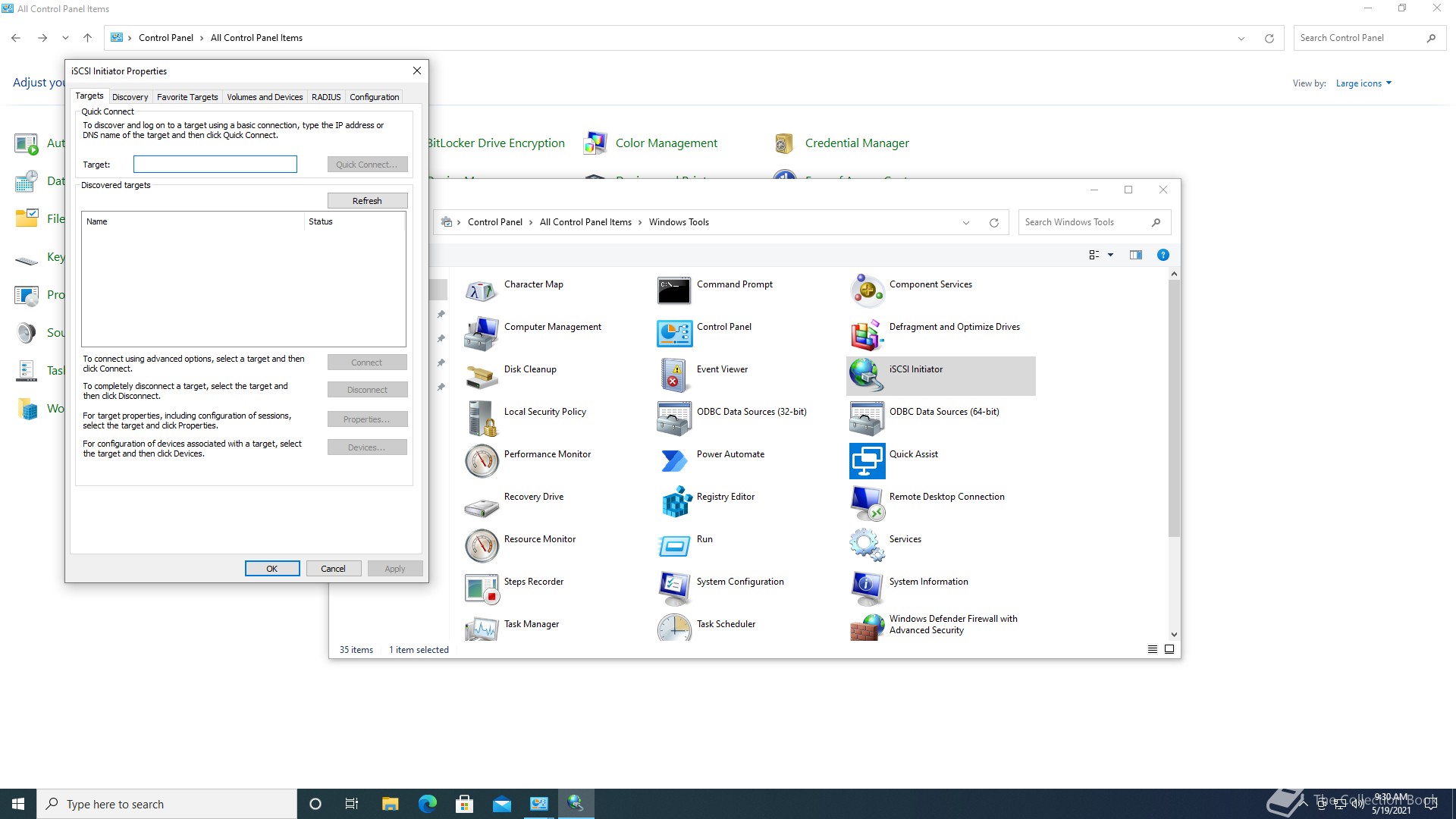Open Color Management link
Screen dimensions: 1456x819
[666, 143]
